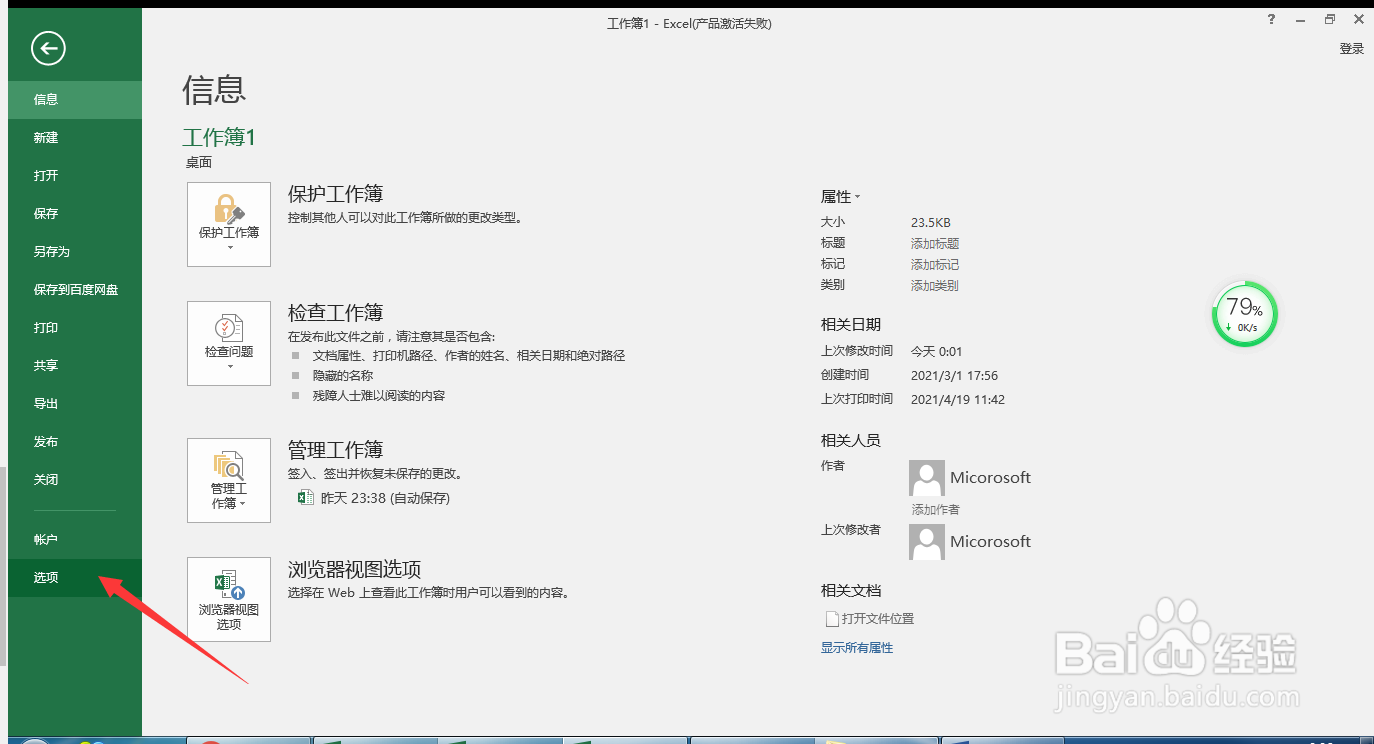This screenshot has width=1374, height=744.
Task: Click the avatar beside 上次修改者
Action: click(927, 542)
